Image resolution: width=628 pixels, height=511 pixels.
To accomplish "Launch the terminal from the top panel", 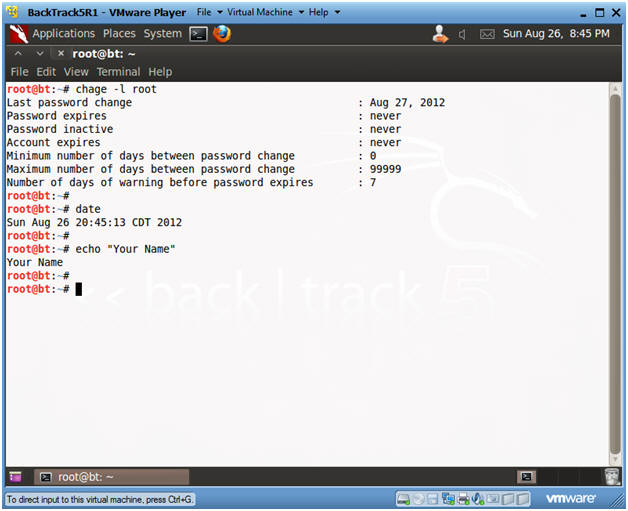I will pos(198,34).
